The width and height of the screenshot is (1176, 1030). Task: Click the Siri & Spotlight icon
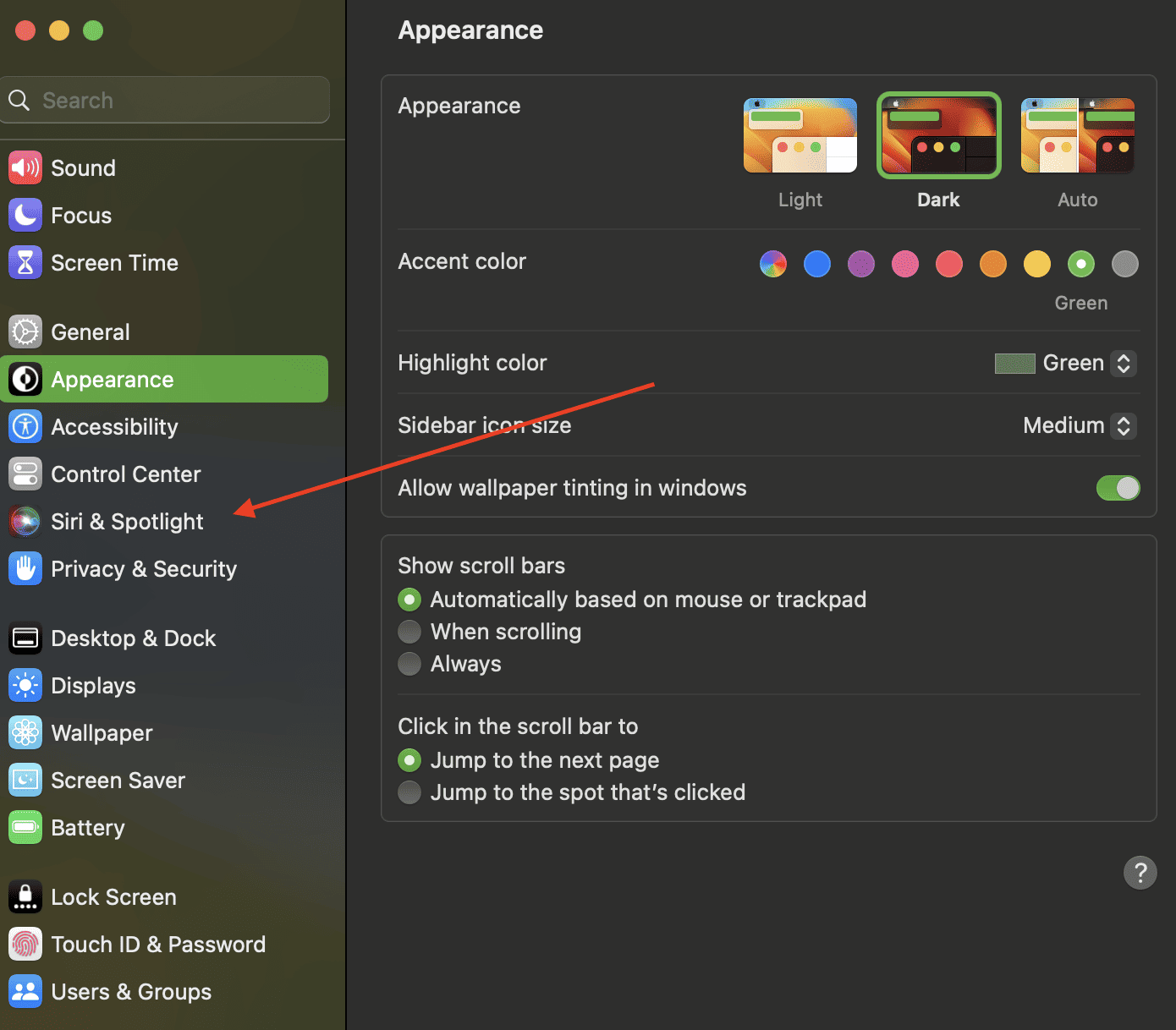(x=25, y=521)
